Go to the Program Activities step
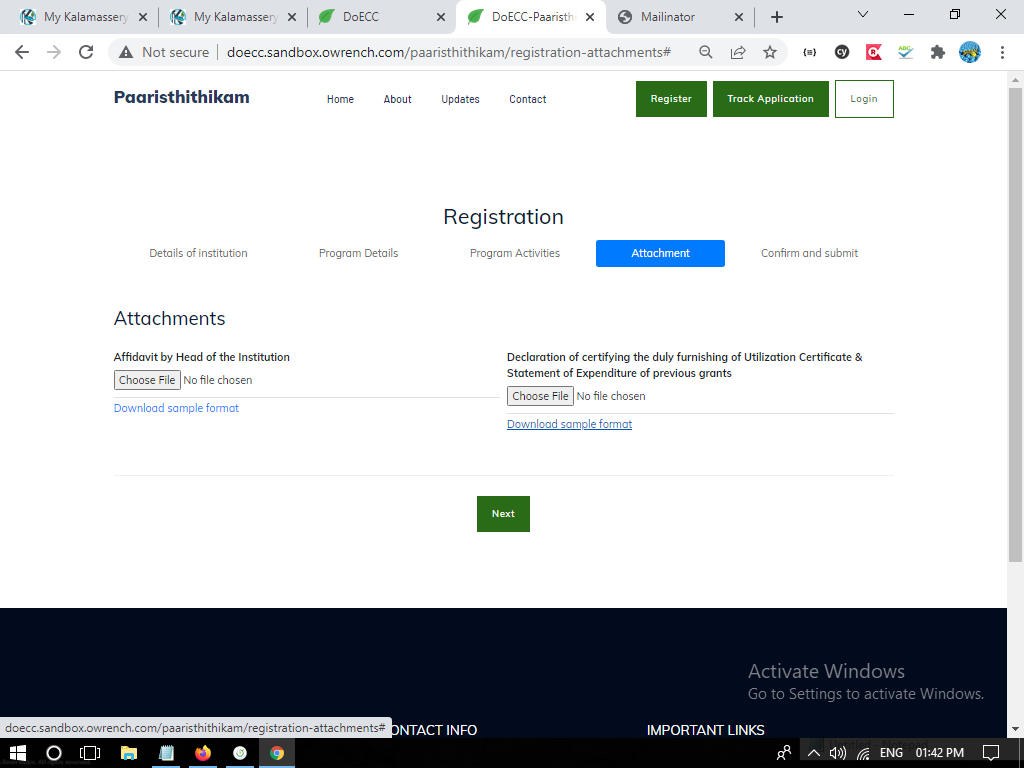Viewport: 1024px width, 768px height. 514,253
